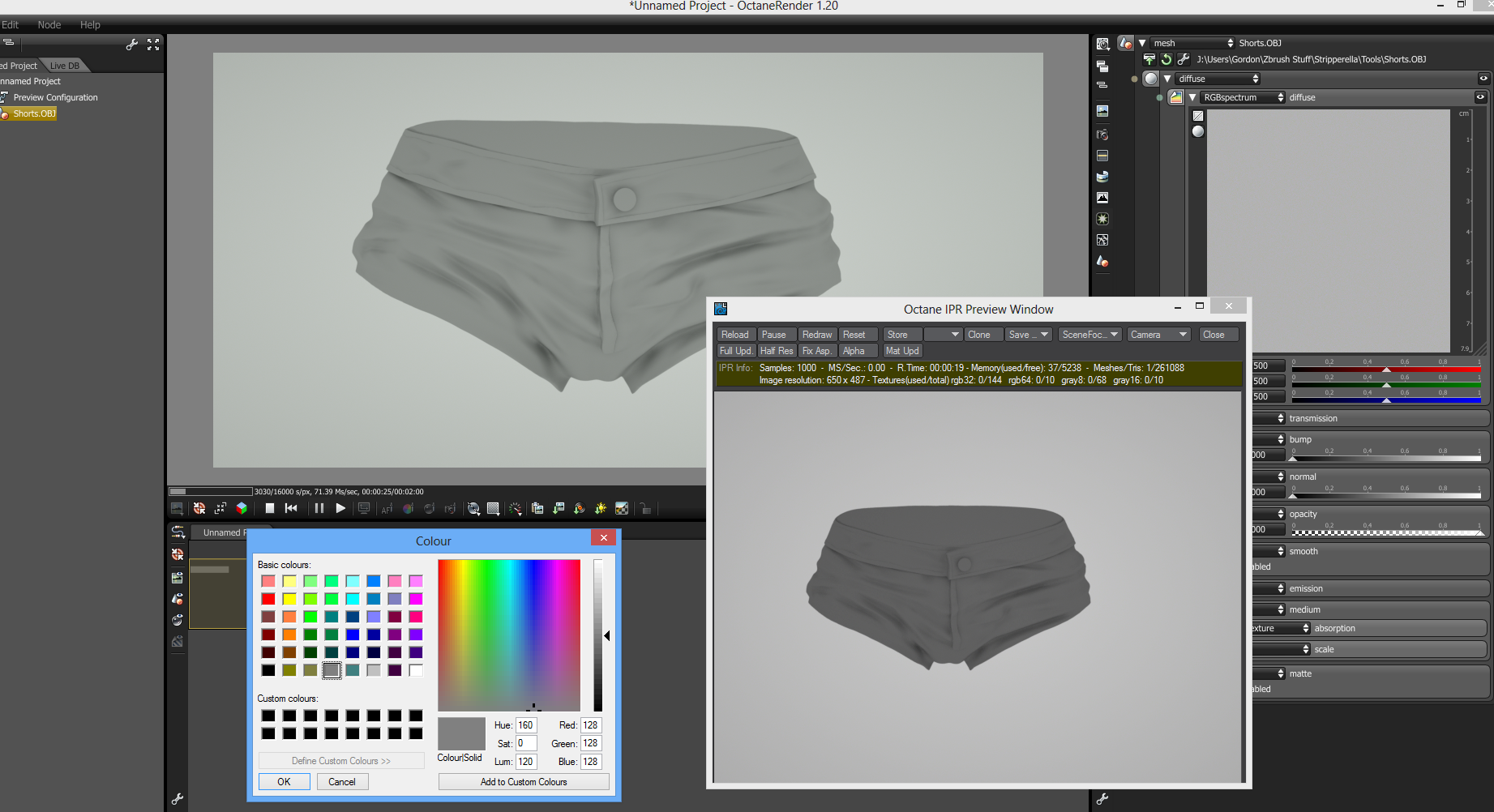Stop the render with the square stop icon

click(270, 508)
